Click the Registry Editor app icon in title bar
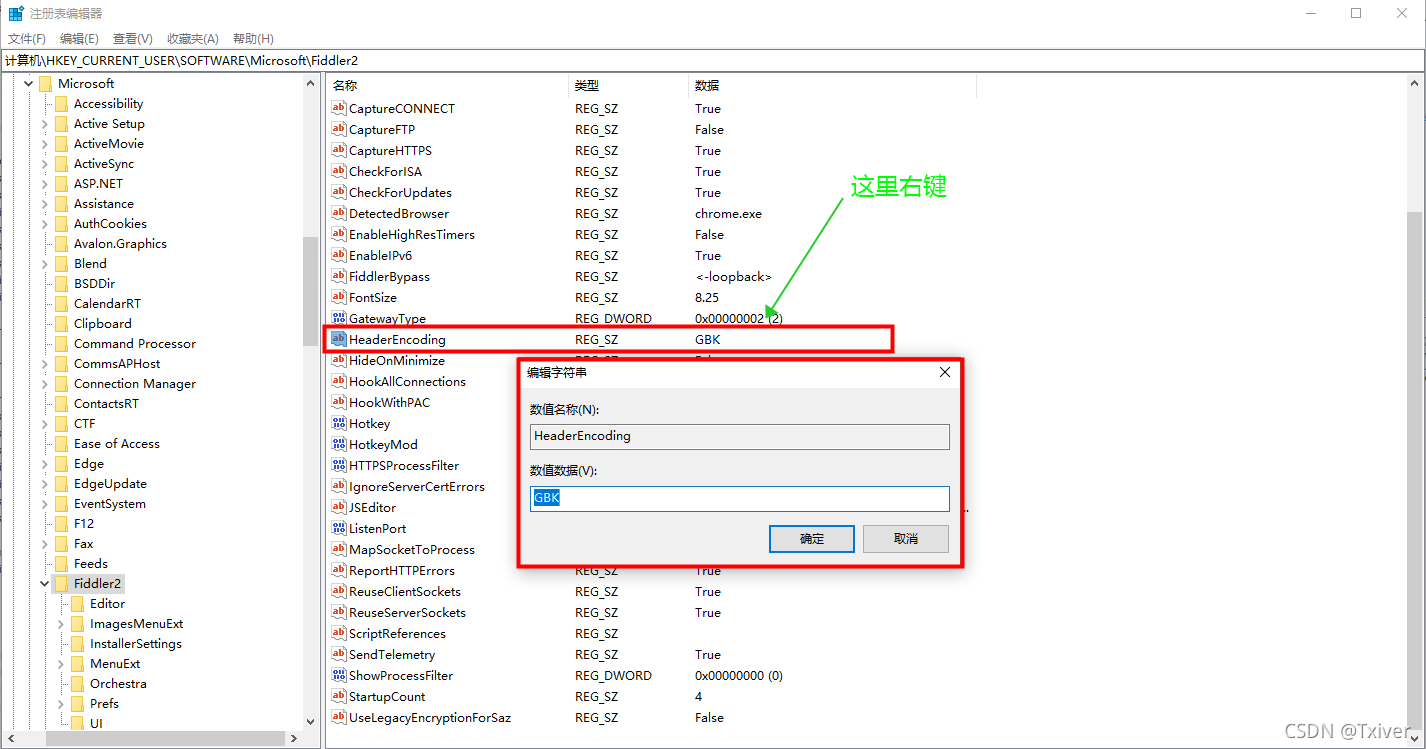The image size is (1426, 749). click(x=16, y=13)
